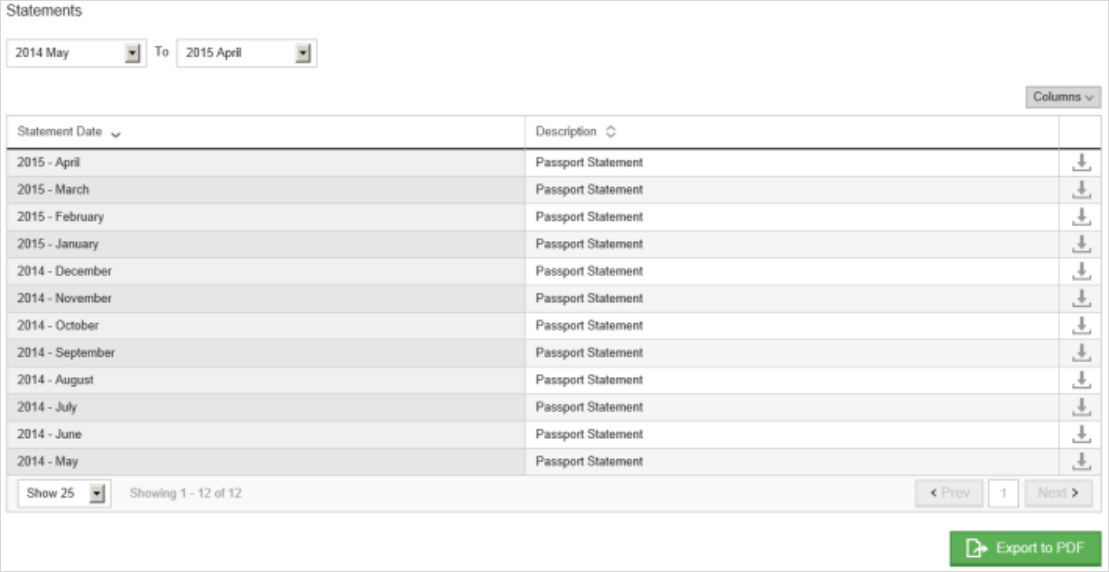Click the page number field
Image resolution: width=1109 pixels, height=572 pixels.
pos(1003,493)
